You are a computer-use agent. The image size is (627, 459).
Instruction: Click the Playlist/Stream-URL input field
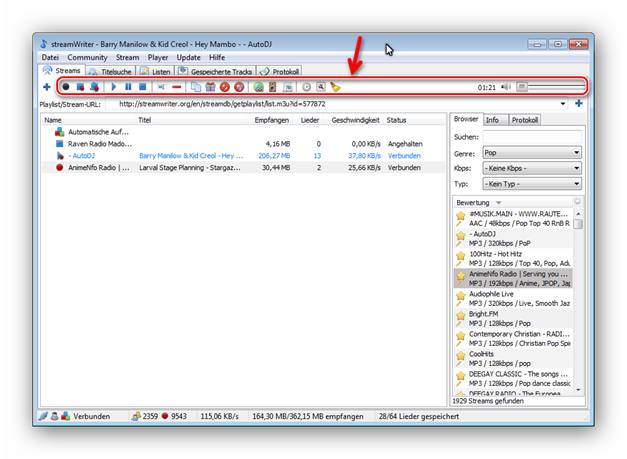(334, 104)
